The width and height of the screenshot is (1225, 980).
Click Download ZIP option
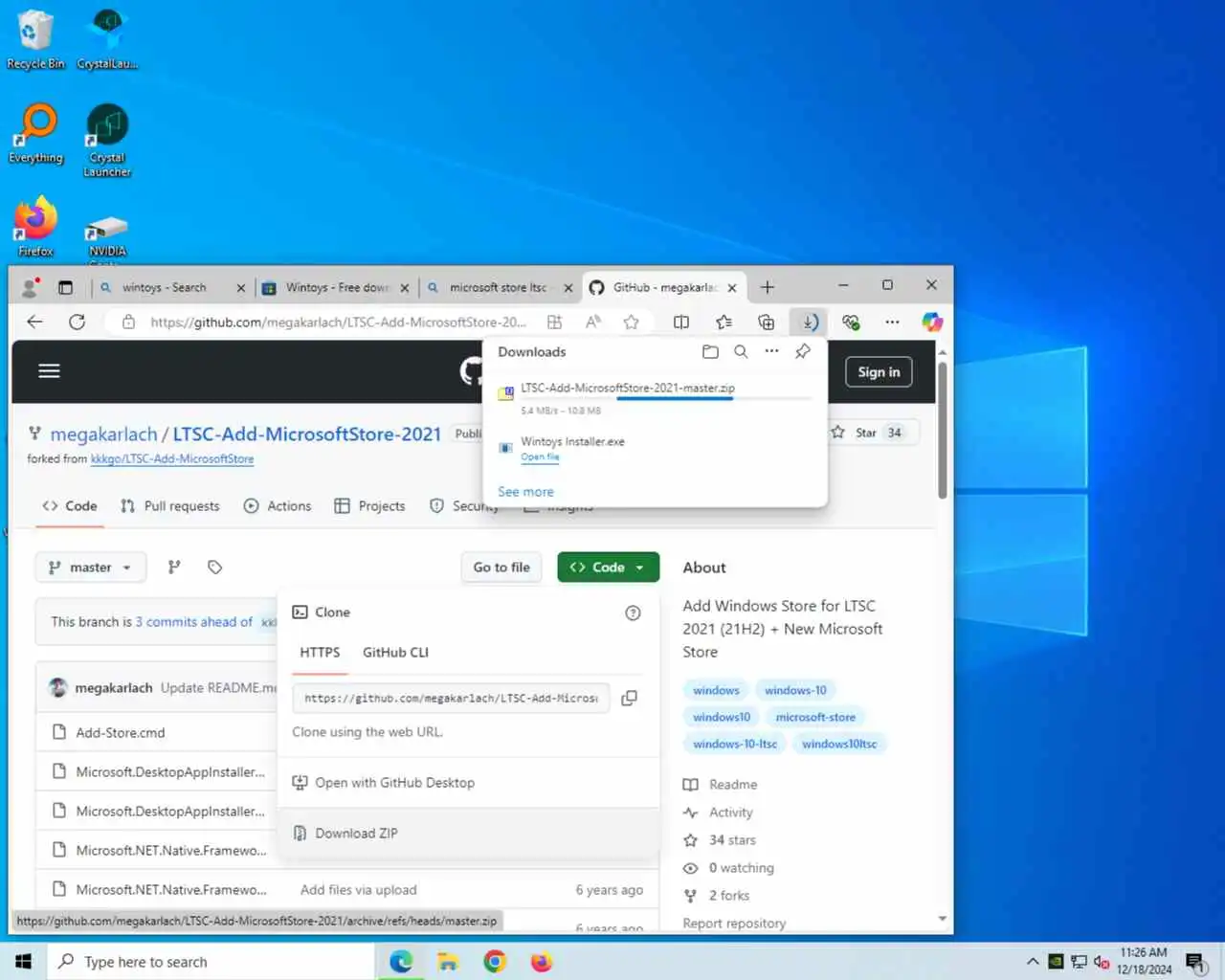[469, 834]
